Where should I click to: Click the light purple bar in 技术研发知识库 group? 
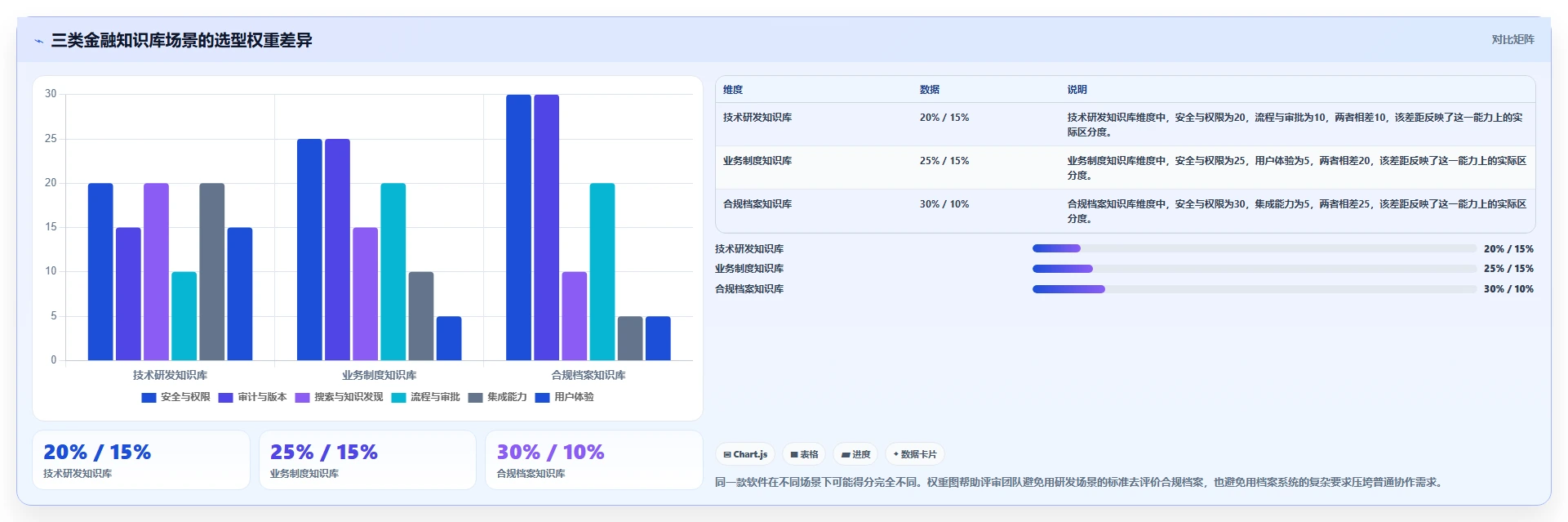tap(156, 272)
